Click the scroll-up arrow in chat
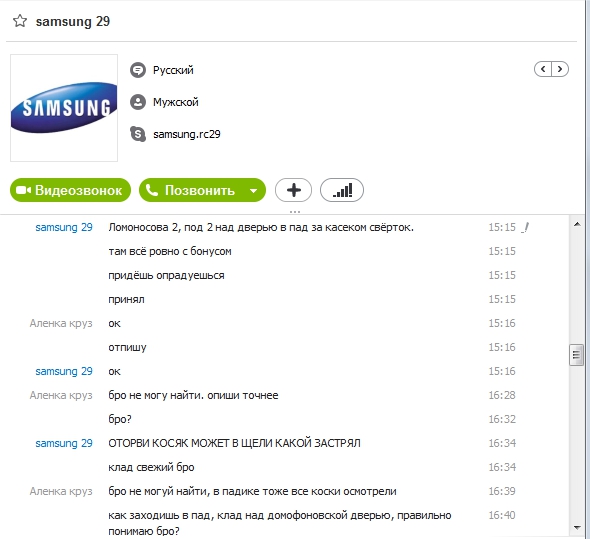This screenshot has height=539, width=590. (577, 224)
